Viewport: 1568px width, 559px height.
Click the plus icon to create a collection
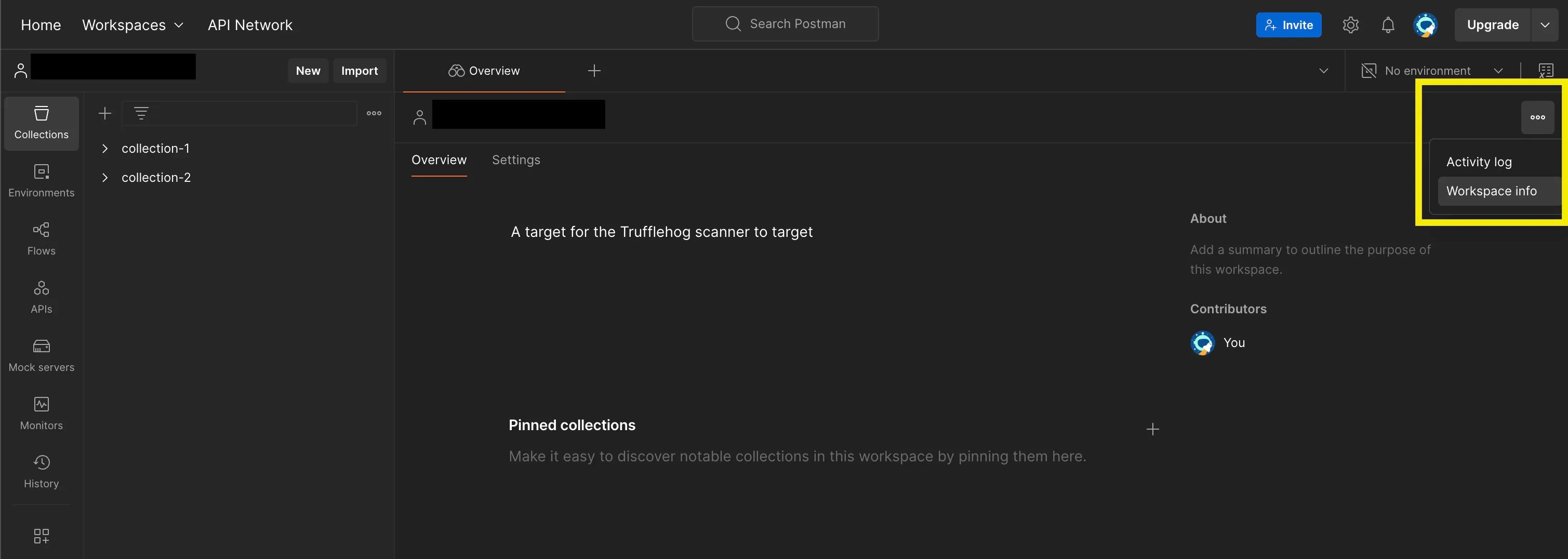(x=105, y=113)
